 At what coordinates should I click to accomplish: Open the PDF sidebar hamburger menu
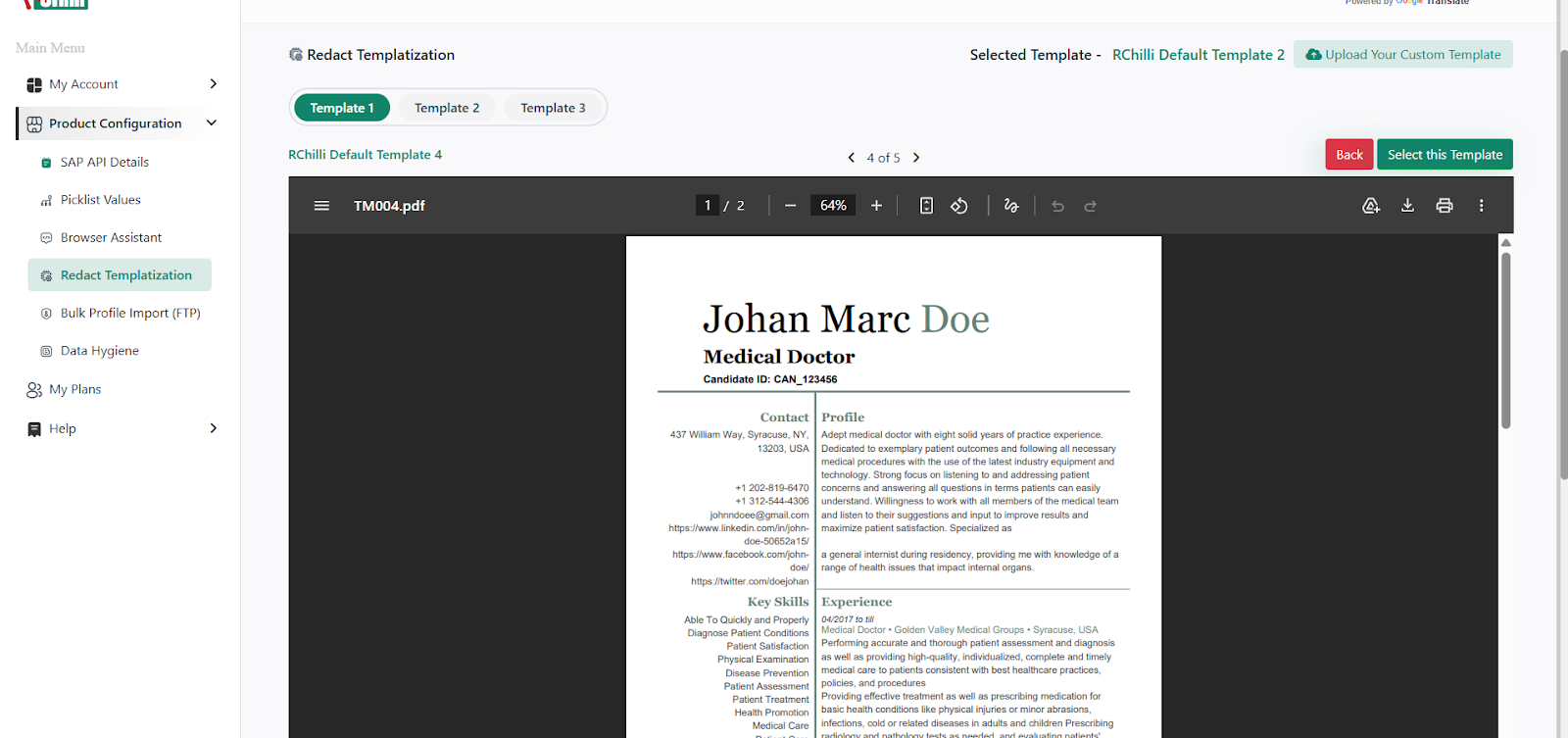(x=321, y=206)
